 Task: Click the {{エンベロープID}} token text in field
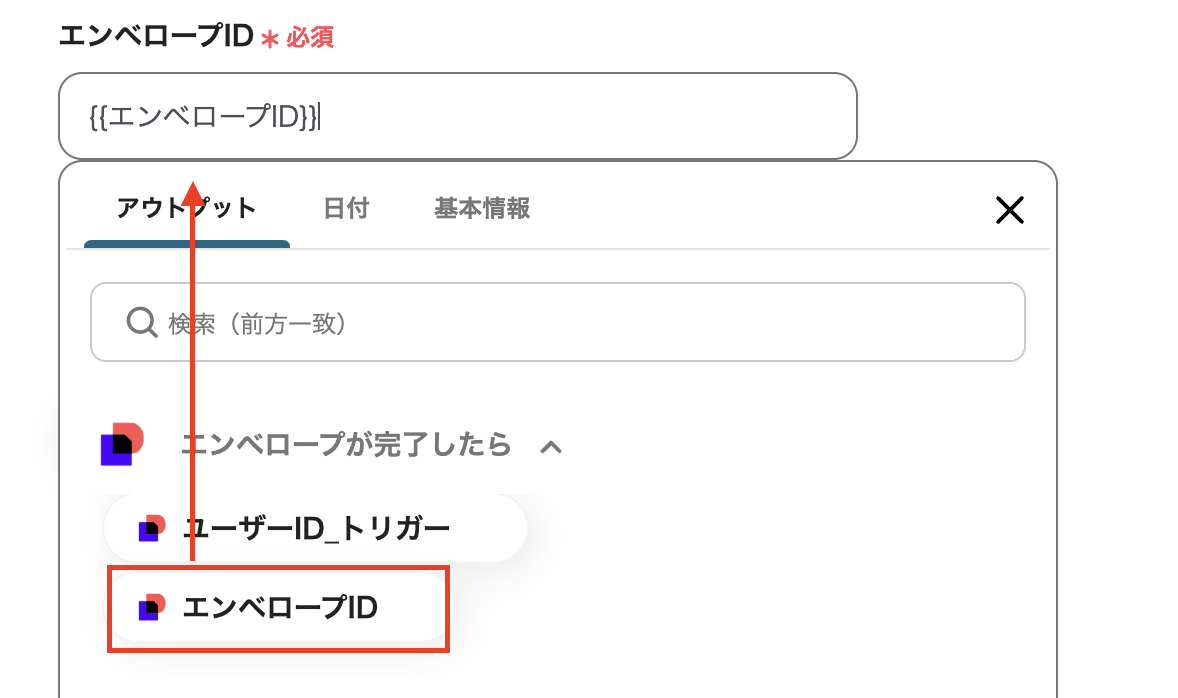203,117
